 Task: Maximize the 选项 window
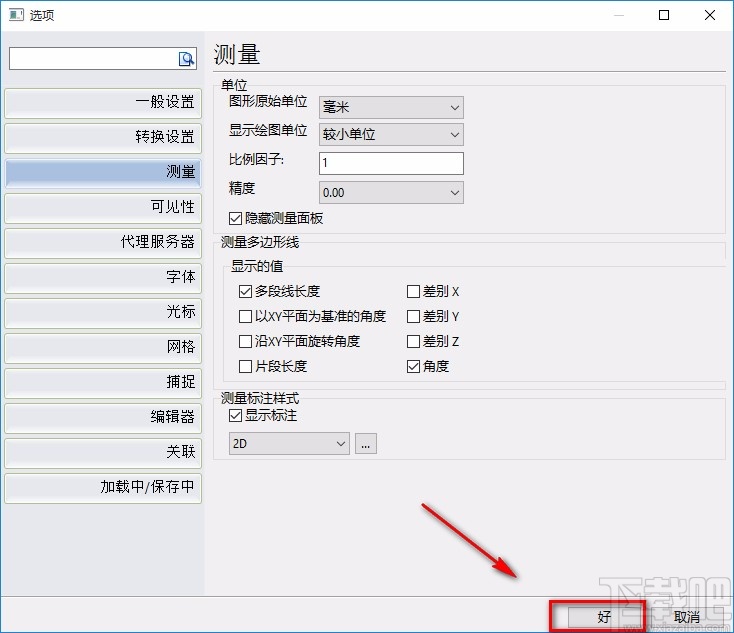[664, 15]
